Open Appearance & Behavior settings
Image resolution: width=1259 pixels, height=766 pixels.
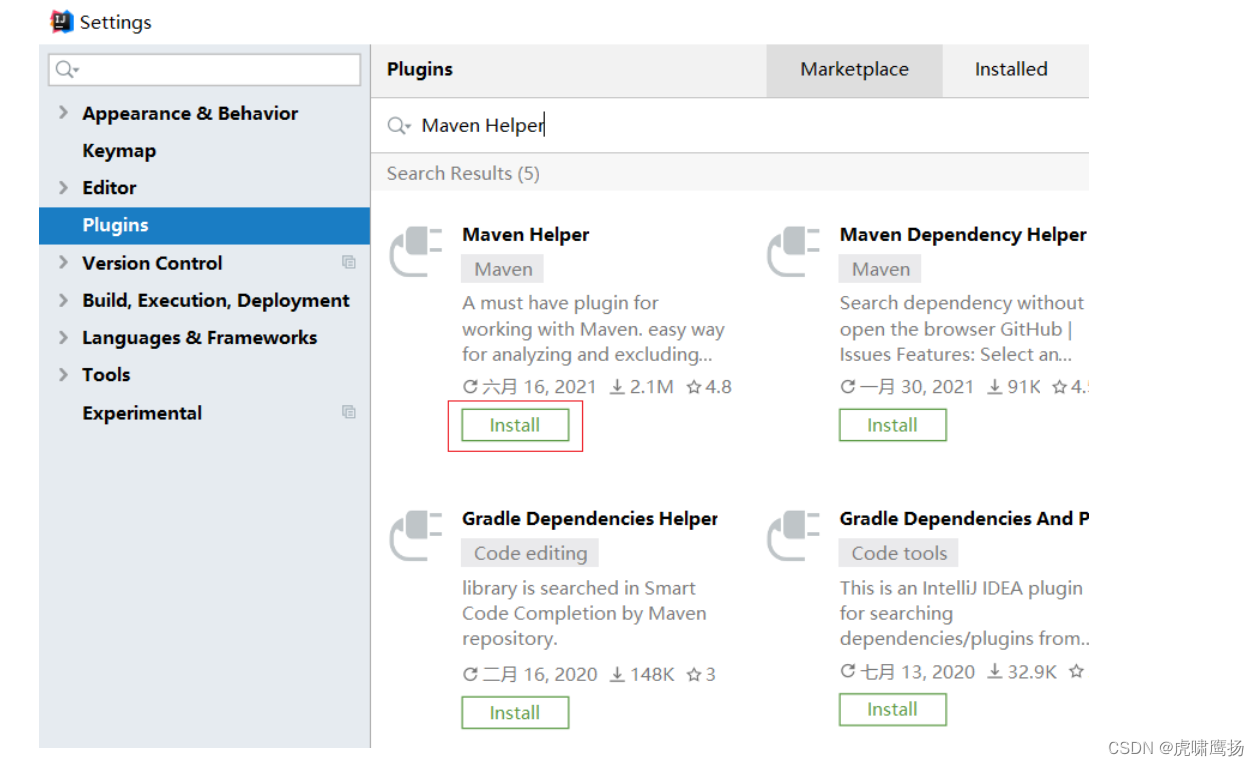tap(190, 113)
